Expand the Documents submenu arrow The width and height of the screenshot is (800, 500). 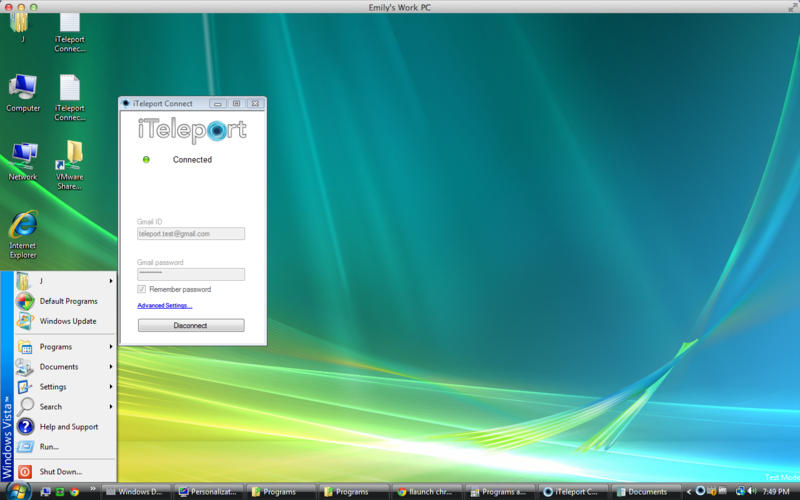(110, 367)
